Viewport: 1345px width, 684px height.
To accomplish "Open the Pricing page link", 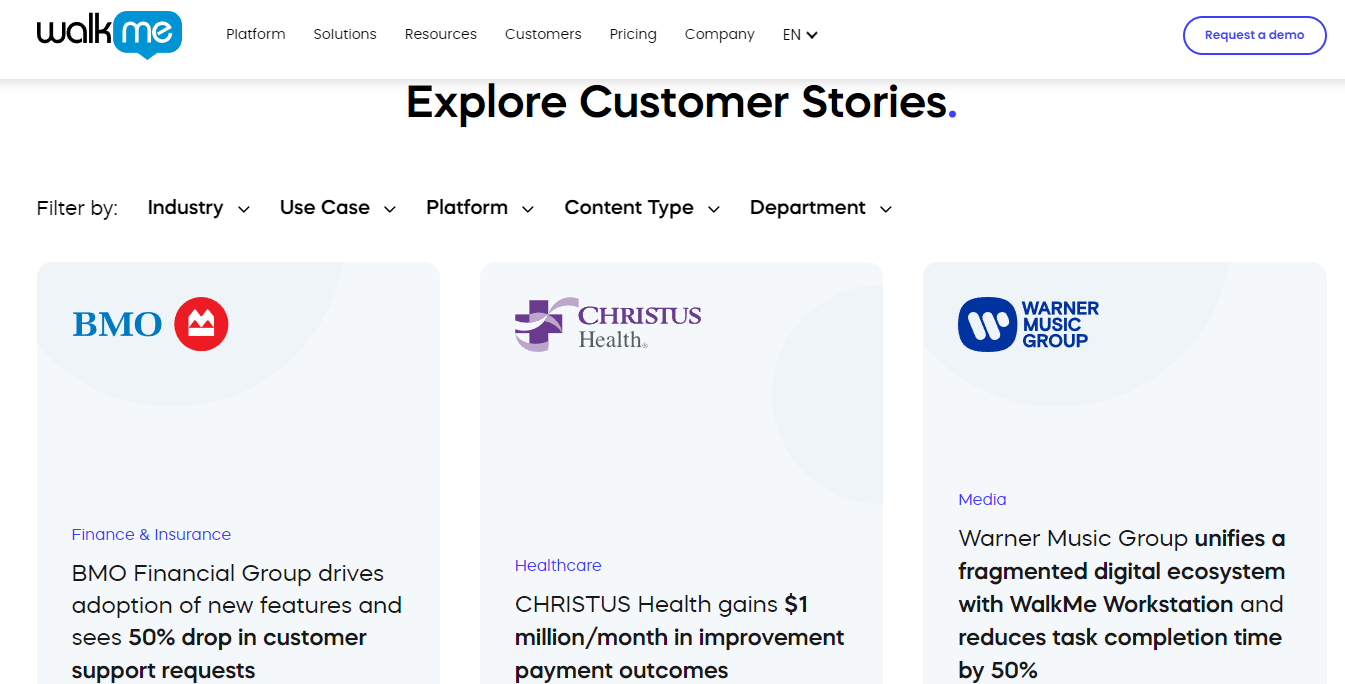I will (633, 34).
